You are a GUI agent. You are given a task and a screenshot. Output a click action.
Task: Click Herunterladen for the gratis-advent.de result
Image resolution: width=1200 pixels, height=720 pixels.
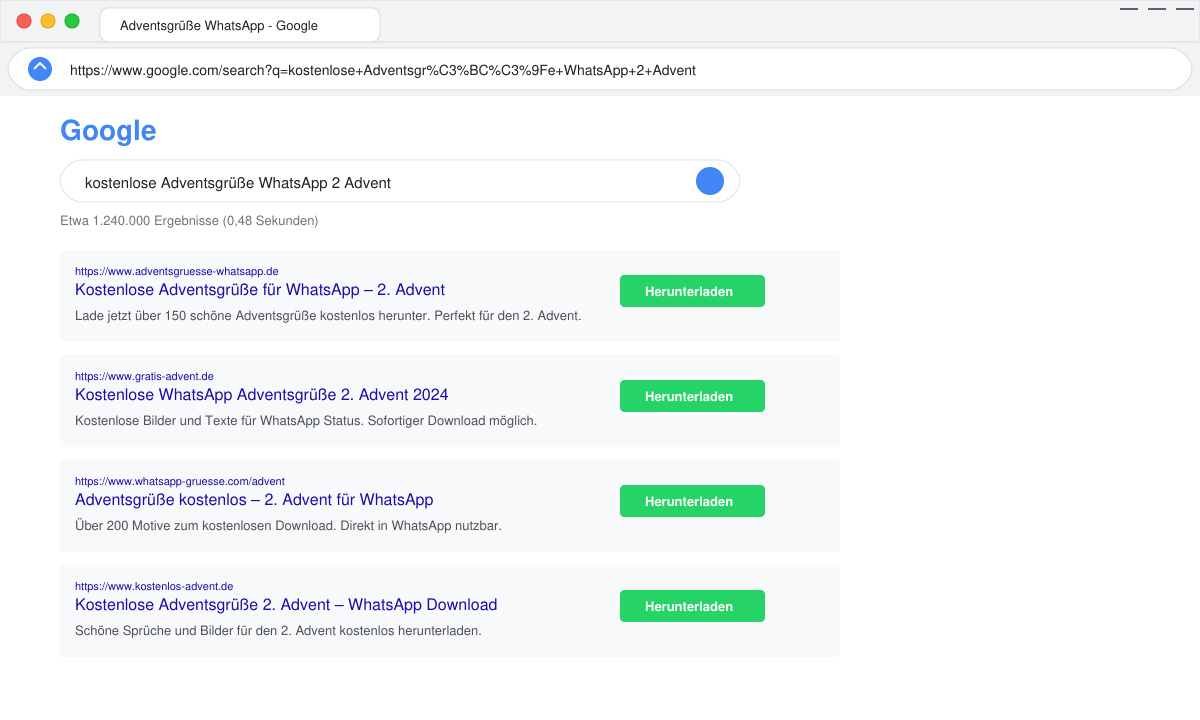(692, 396)
